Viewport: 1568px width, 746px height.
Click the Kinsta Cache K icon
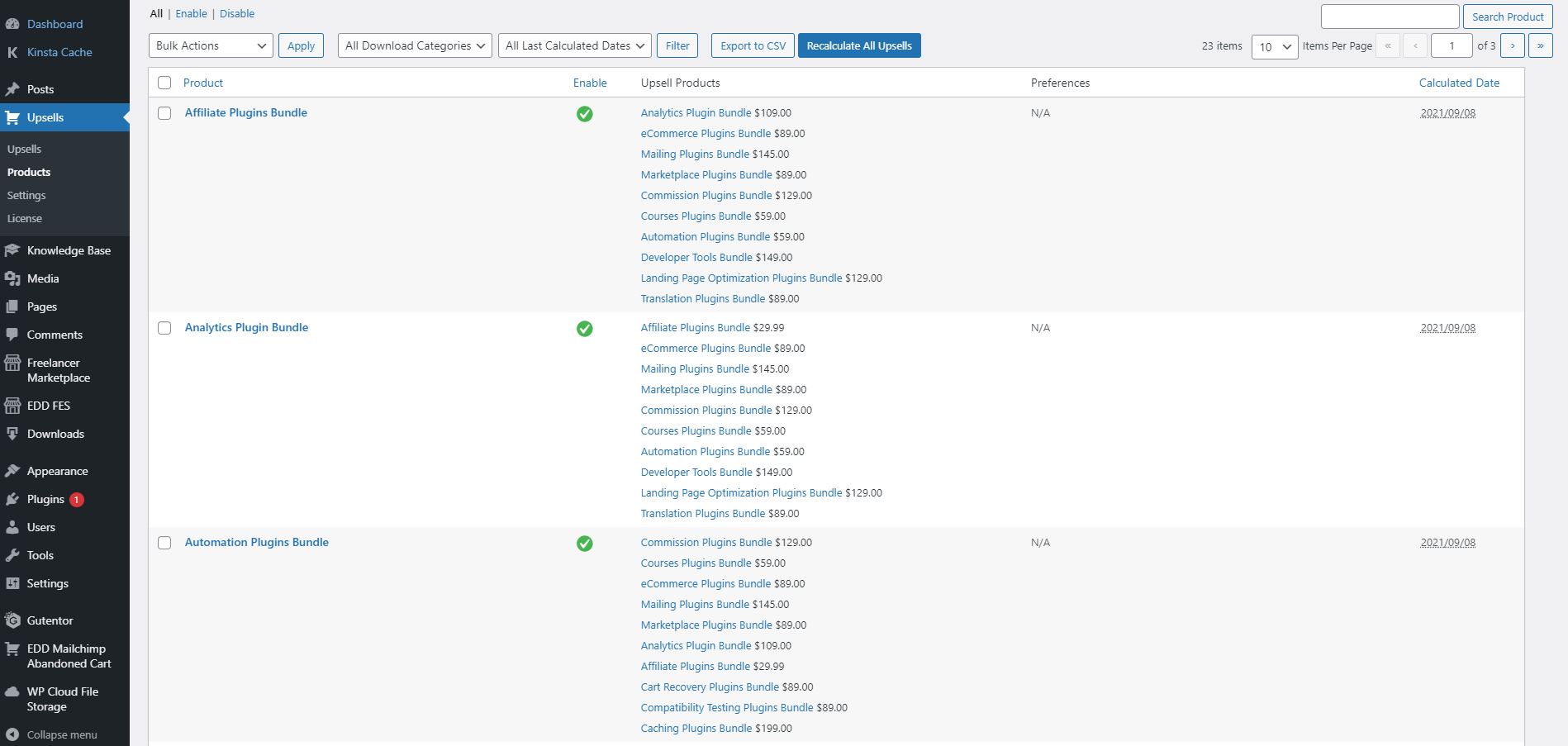[12, 52]
